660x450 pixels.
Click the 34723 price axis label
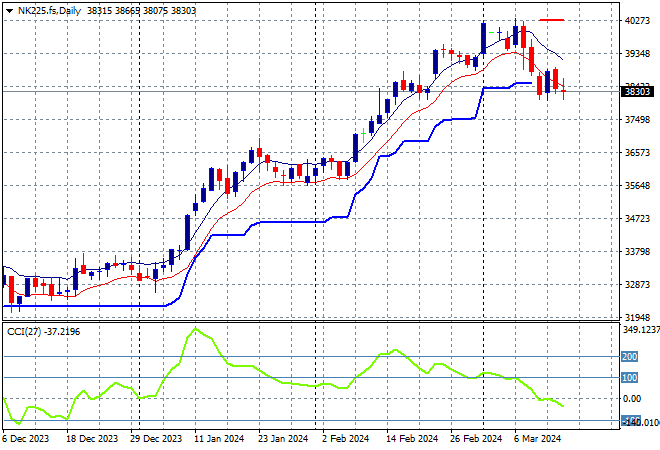click(x=637, y=218)
